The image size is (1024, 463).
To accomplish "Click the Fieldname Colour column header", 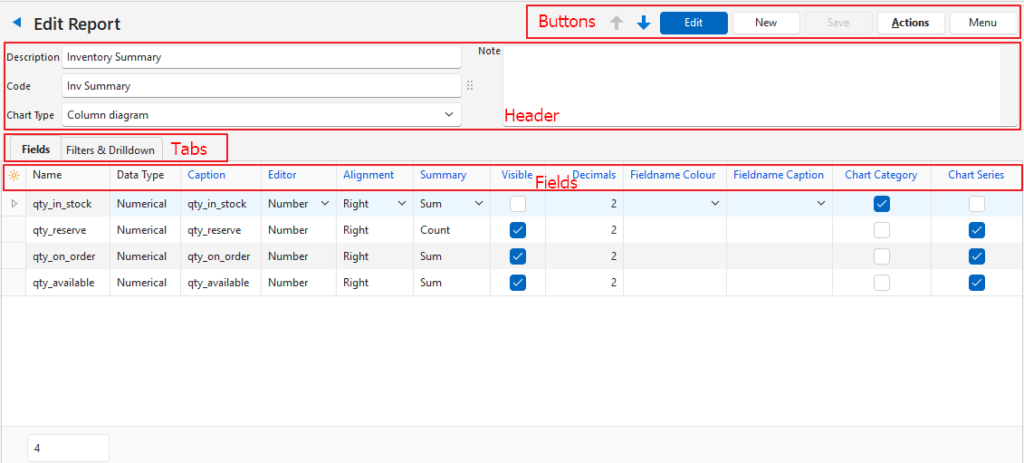I will point(675,175).
